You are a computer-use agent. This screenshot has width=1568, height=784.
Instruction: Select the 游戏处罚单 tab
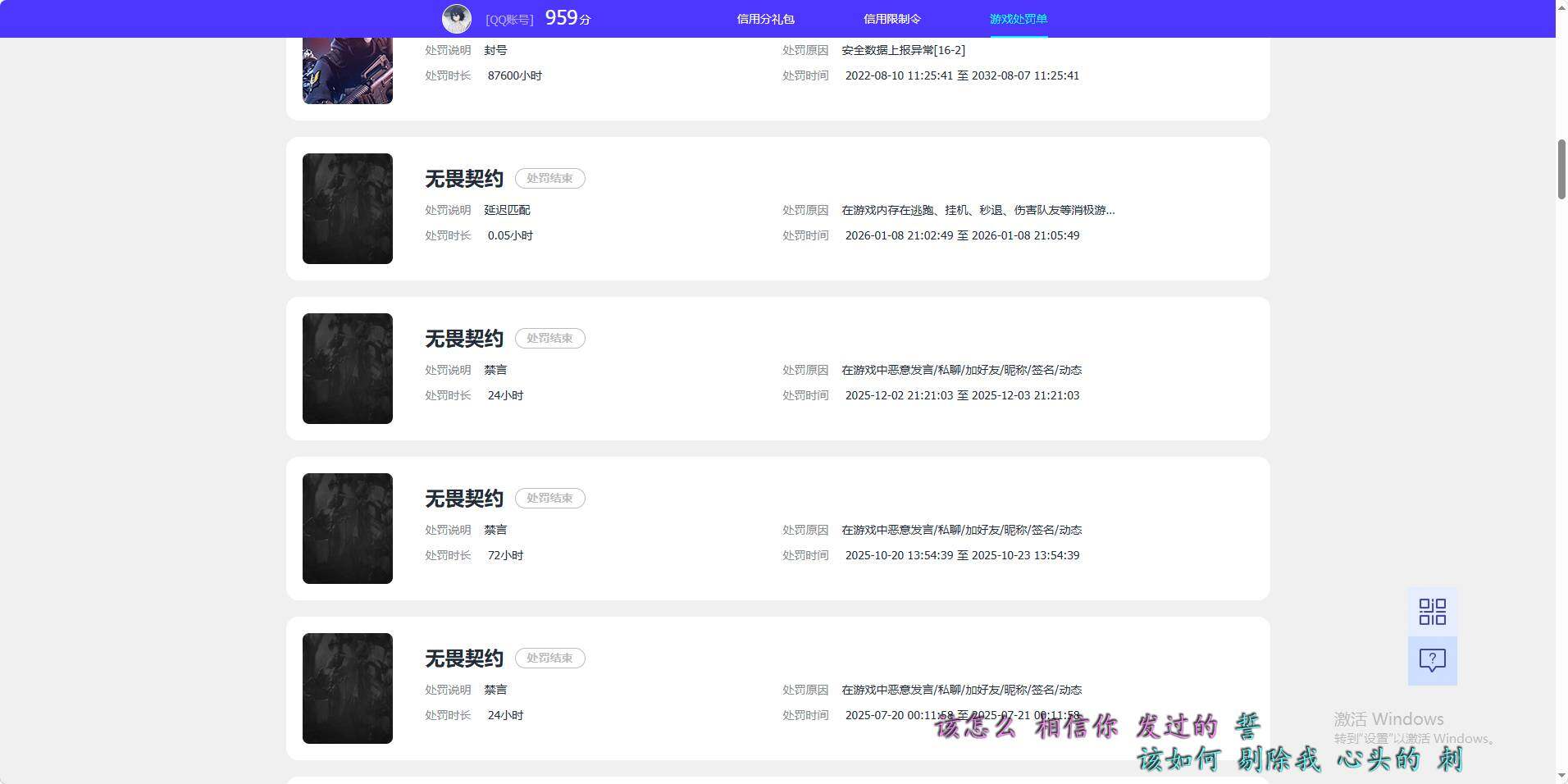point(1019,19)
